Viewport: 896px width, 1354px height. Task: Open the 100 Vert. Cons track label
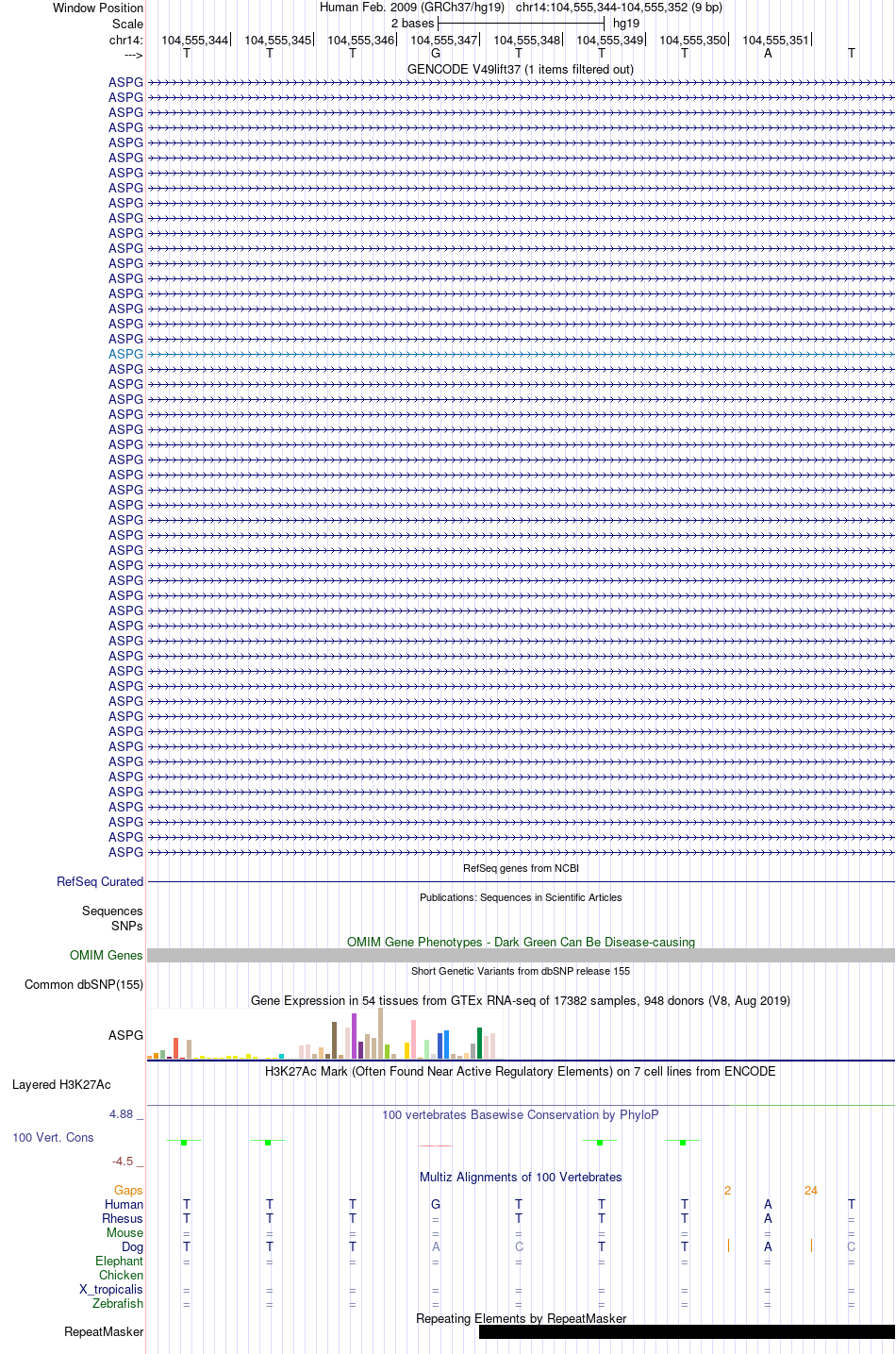(x=53, y=1137)
